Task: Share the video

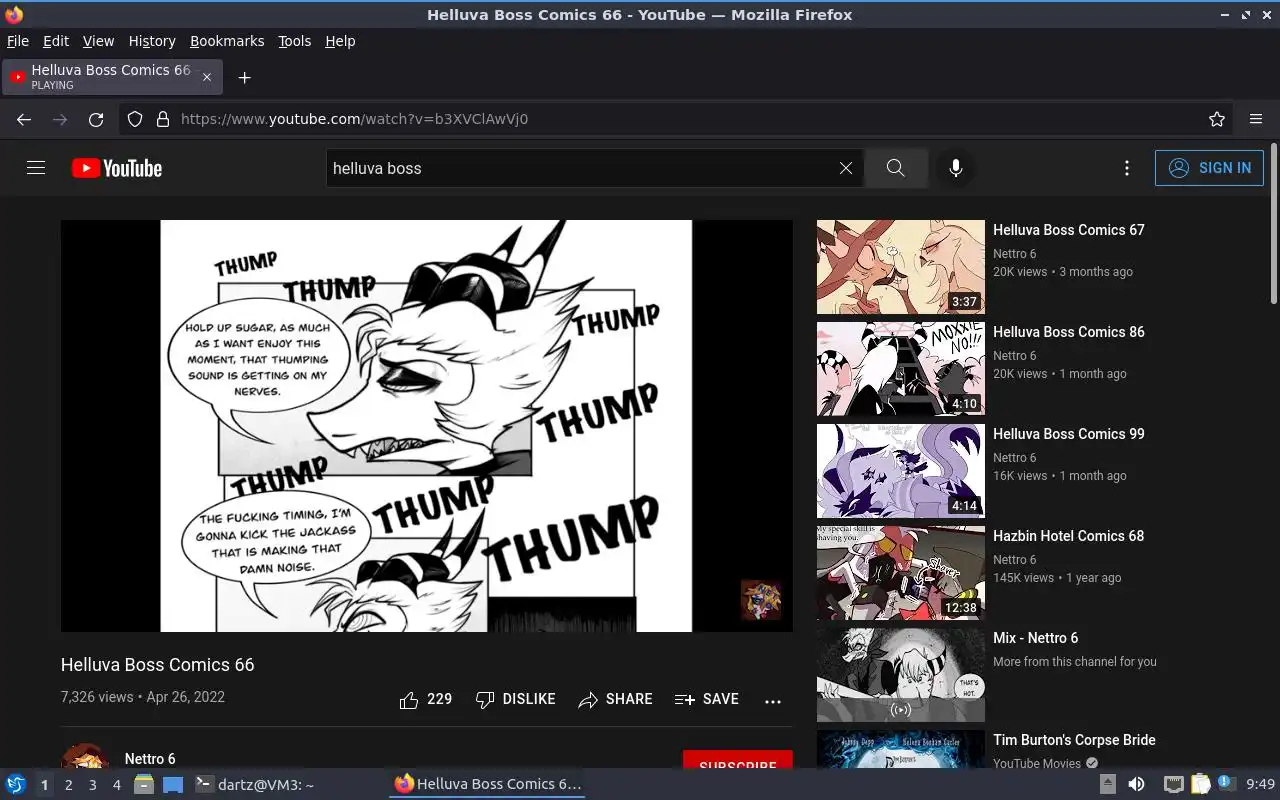Action: tap(616, 700)
